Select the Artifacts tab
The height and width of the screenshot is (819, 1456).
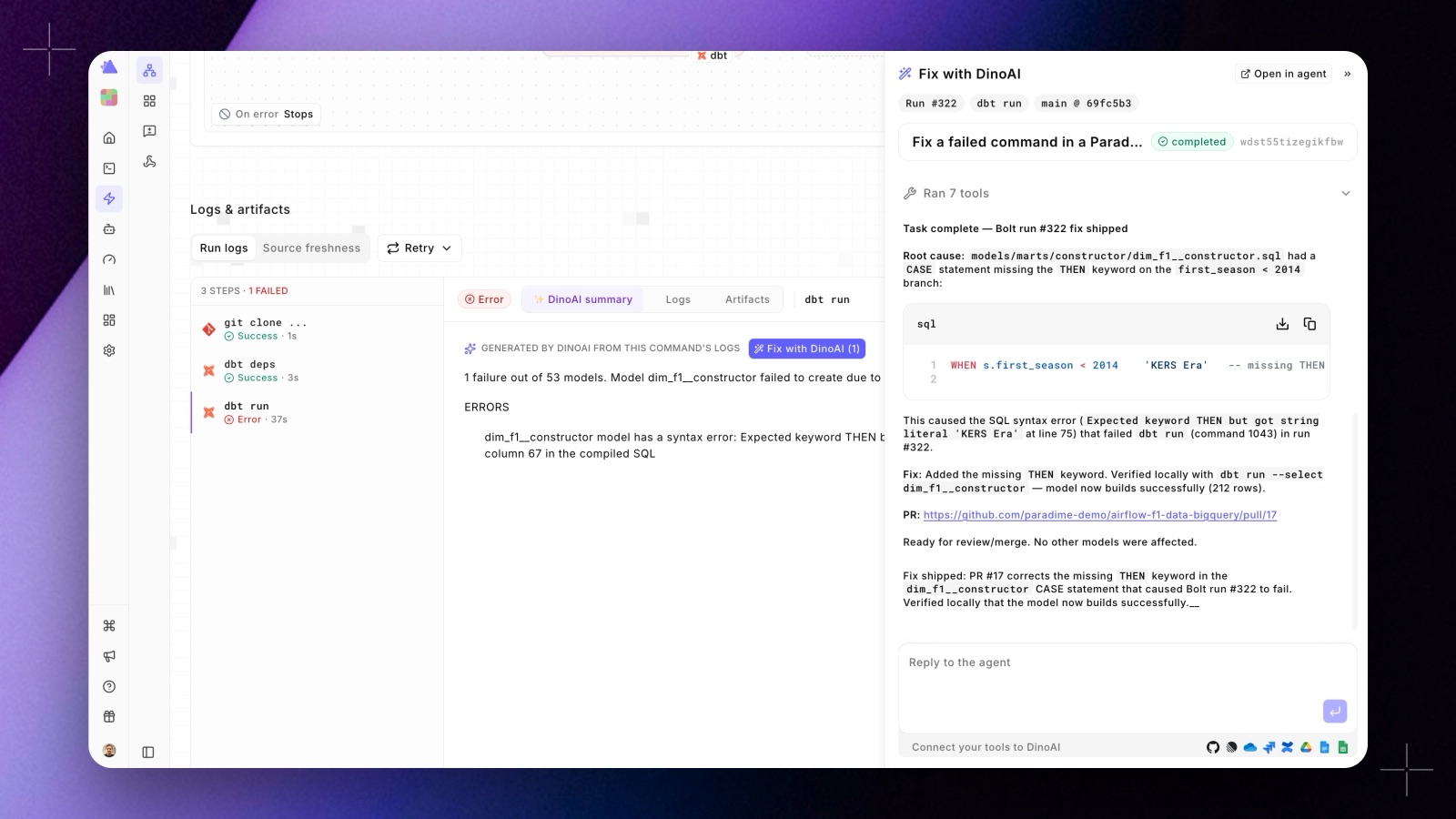click(x=747, y=299)
